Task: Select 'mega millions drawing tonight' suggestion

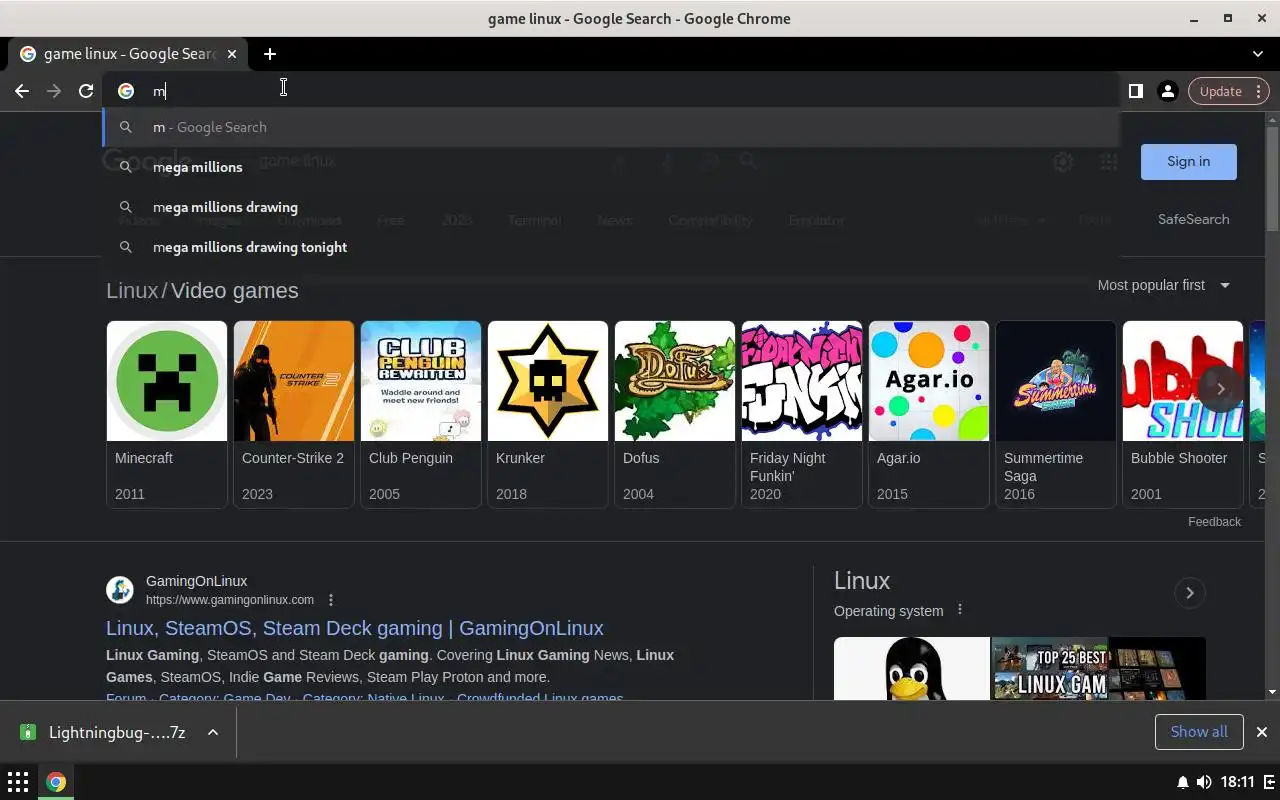Action: tap(611, 247)
